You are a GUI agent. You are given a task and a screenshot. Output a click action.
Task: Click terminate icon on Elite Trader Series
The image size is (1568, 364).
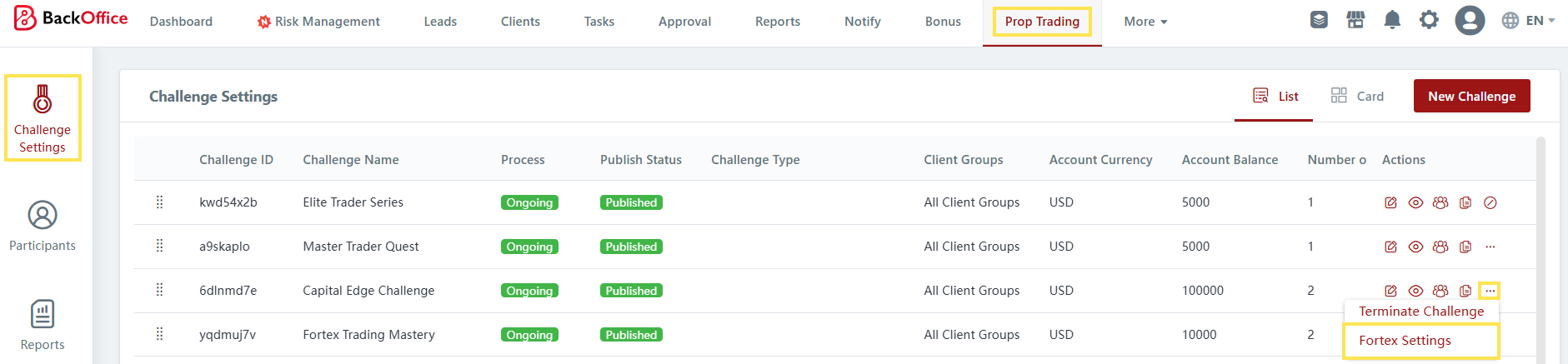click(1490, 202)
